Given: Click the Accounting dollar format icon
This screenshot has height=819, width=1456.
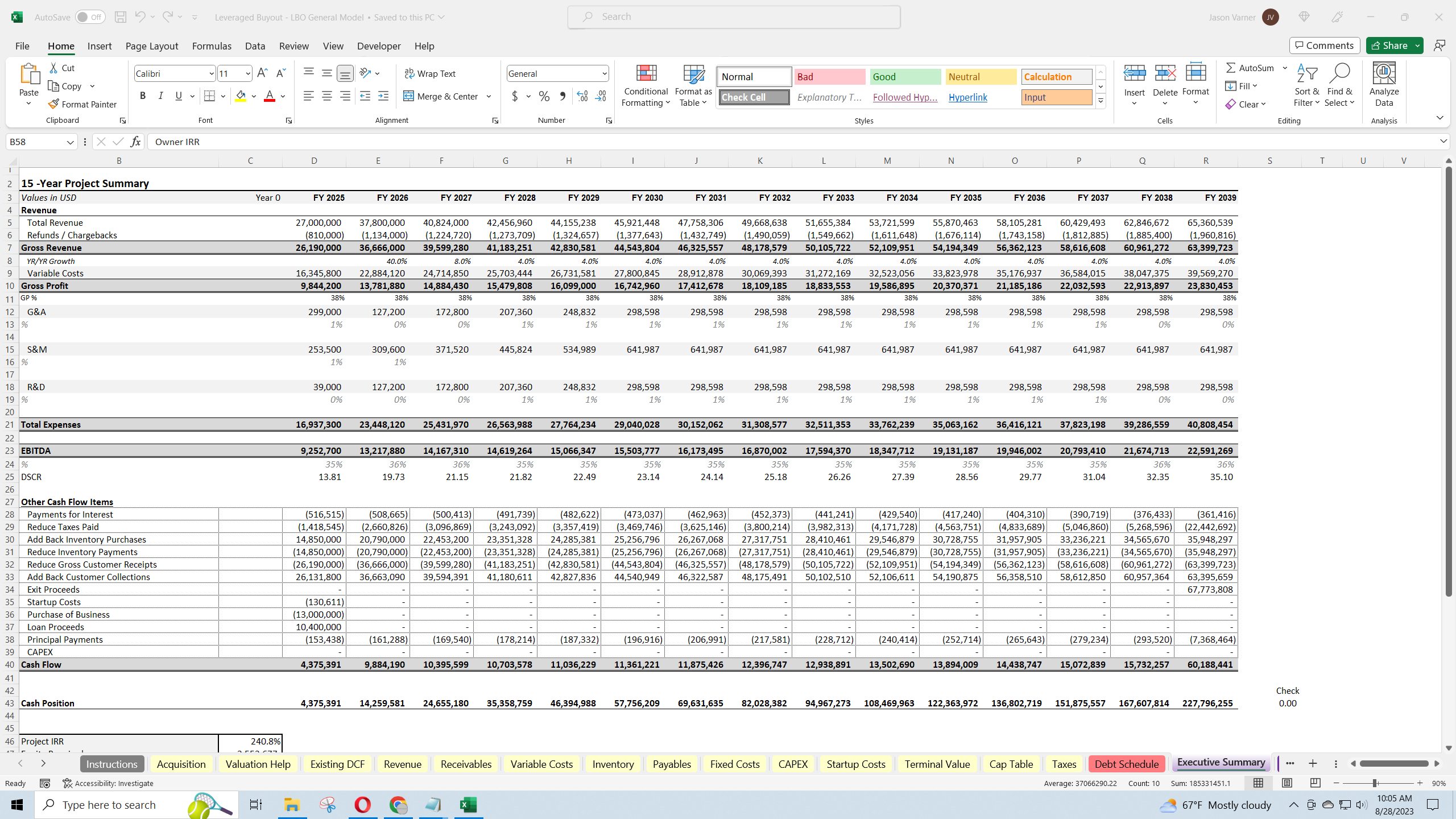Looking at the screenshot, I should 515,96.
